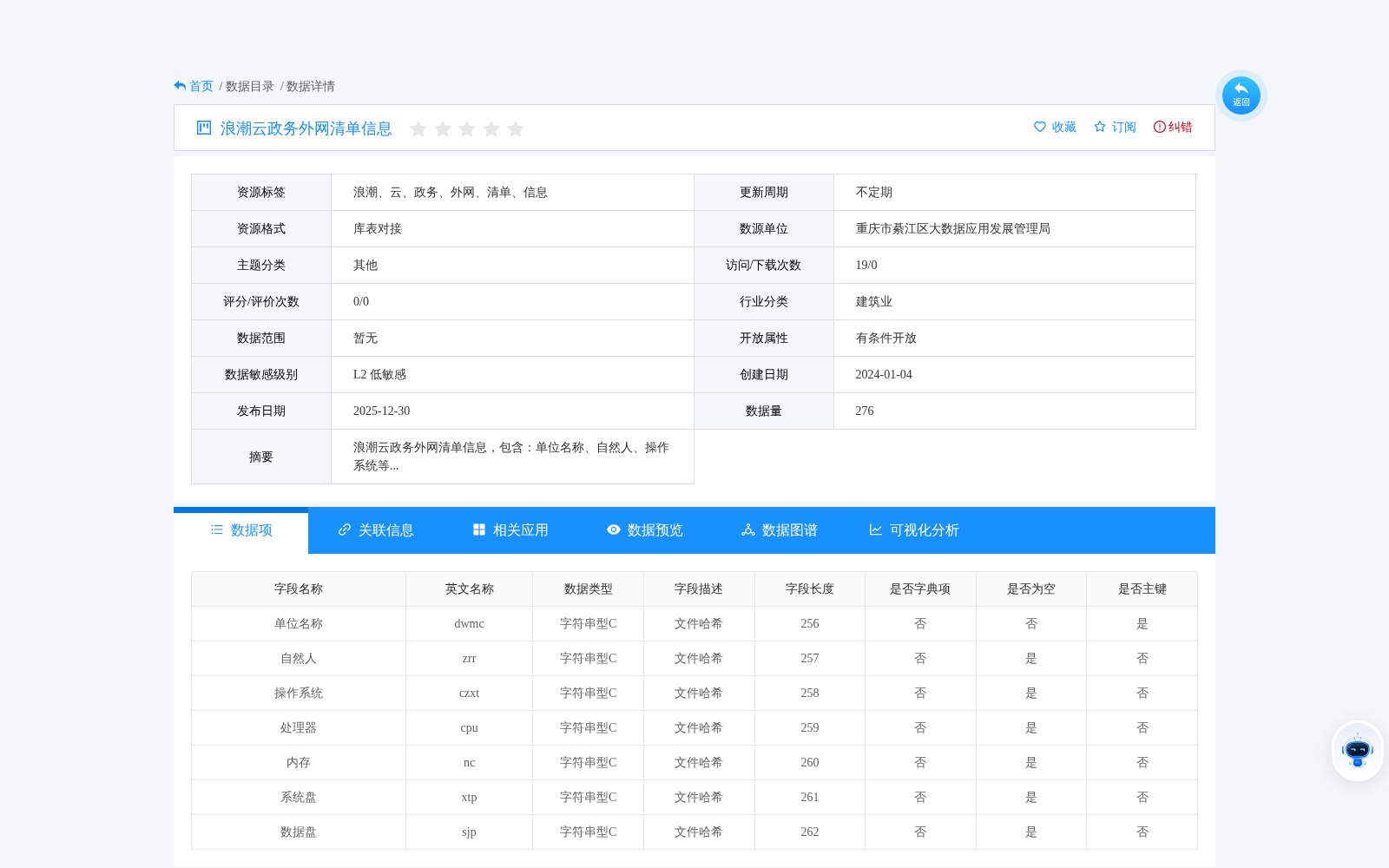Go to 首页 breadcrumb link
1389x868 pixels.
tap(201, 86)
